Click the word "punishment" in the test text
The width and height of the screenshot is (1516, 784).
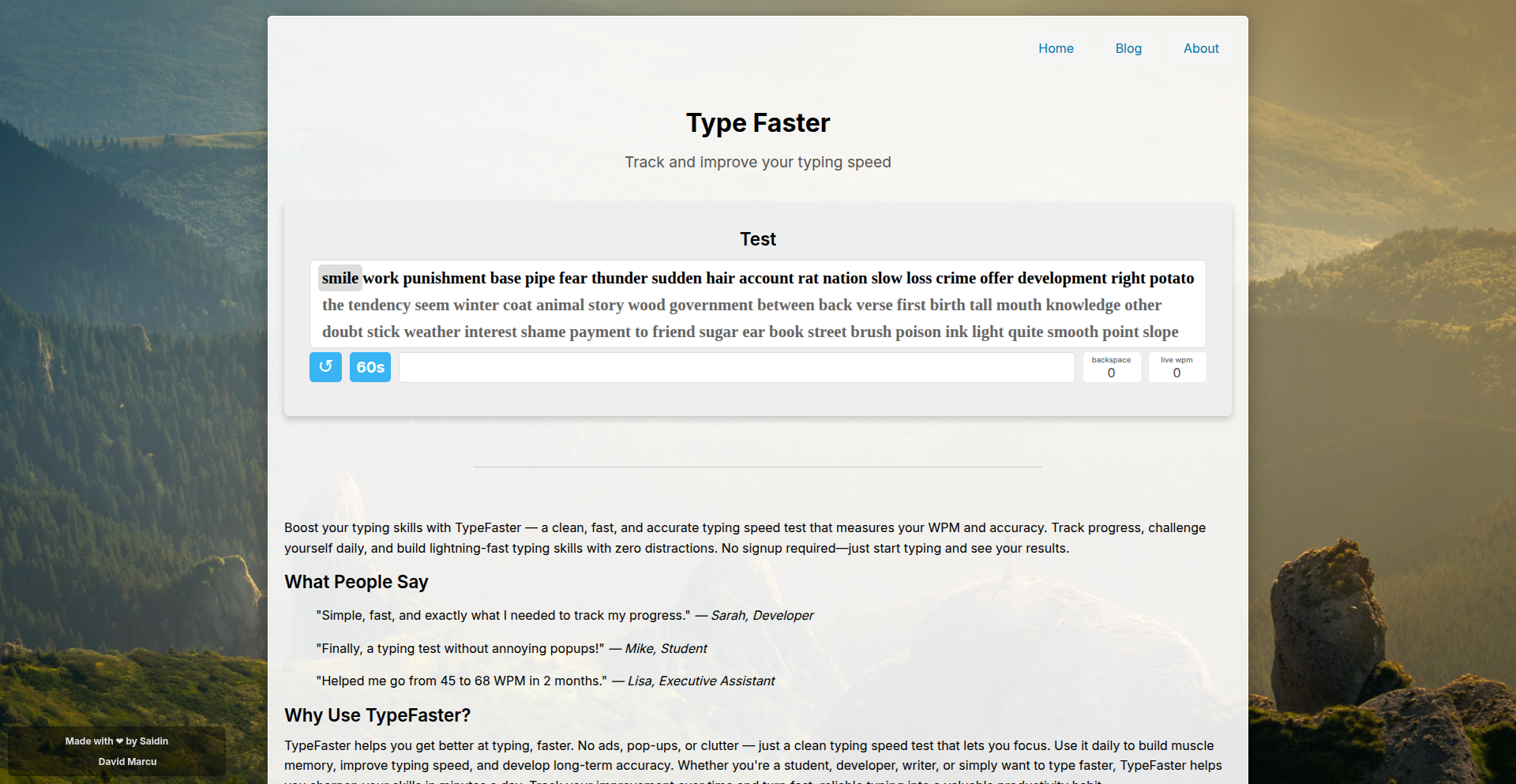click(x=445, y=278)
